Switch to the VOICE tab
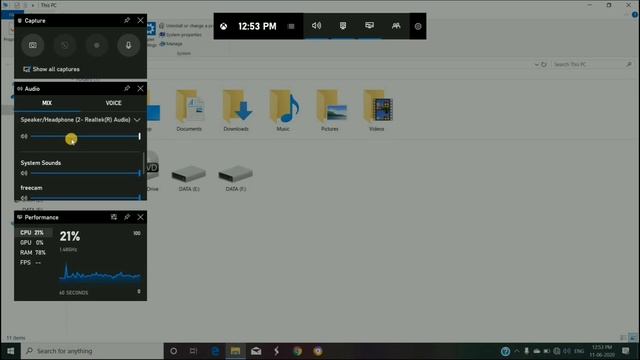 113,103
